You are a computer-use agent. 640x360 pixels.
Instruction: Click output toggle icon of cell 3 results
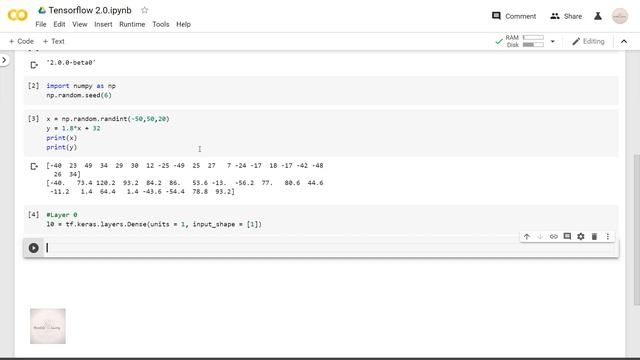34,166
